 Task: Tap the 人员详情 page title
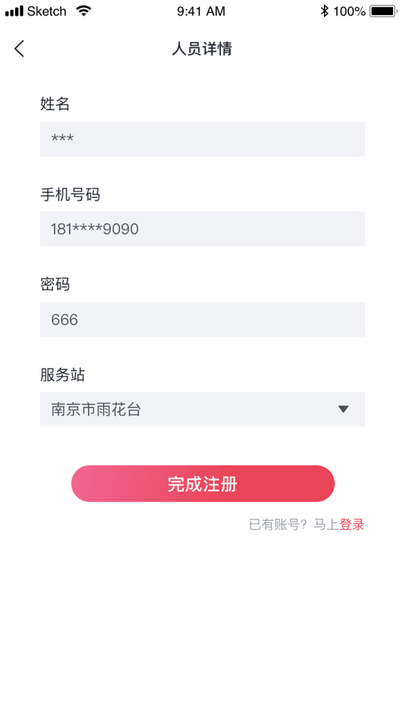click(202, 49)
